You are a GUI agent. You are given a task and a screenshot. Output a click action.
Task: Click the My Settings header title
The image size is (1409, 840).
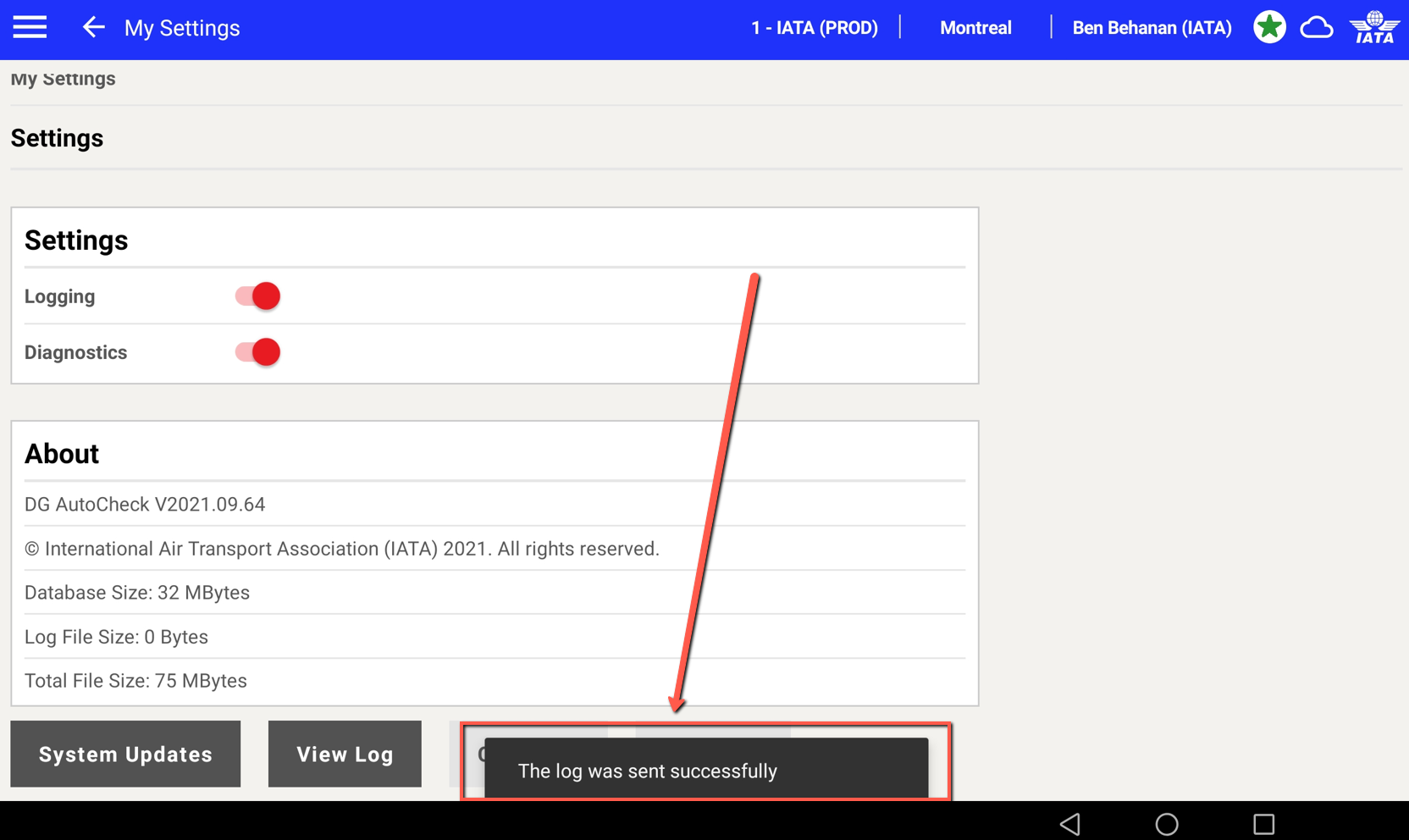[182, 28]
